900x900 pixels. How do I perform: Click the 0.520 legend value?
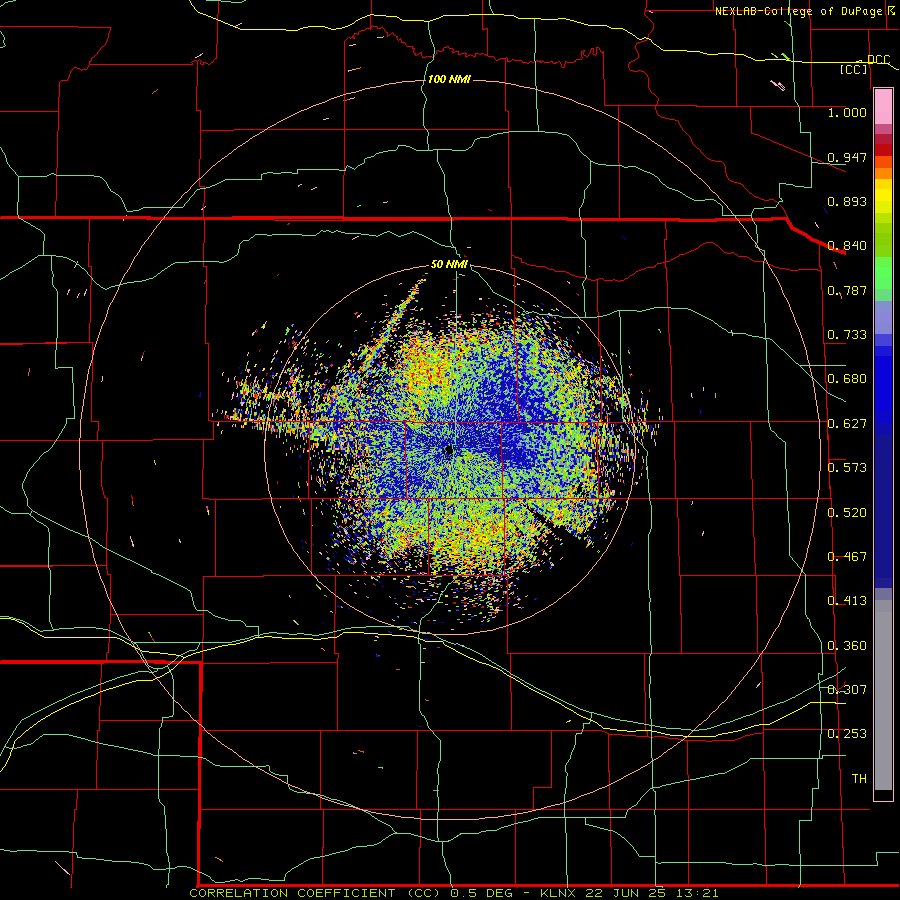pos(847,513)
